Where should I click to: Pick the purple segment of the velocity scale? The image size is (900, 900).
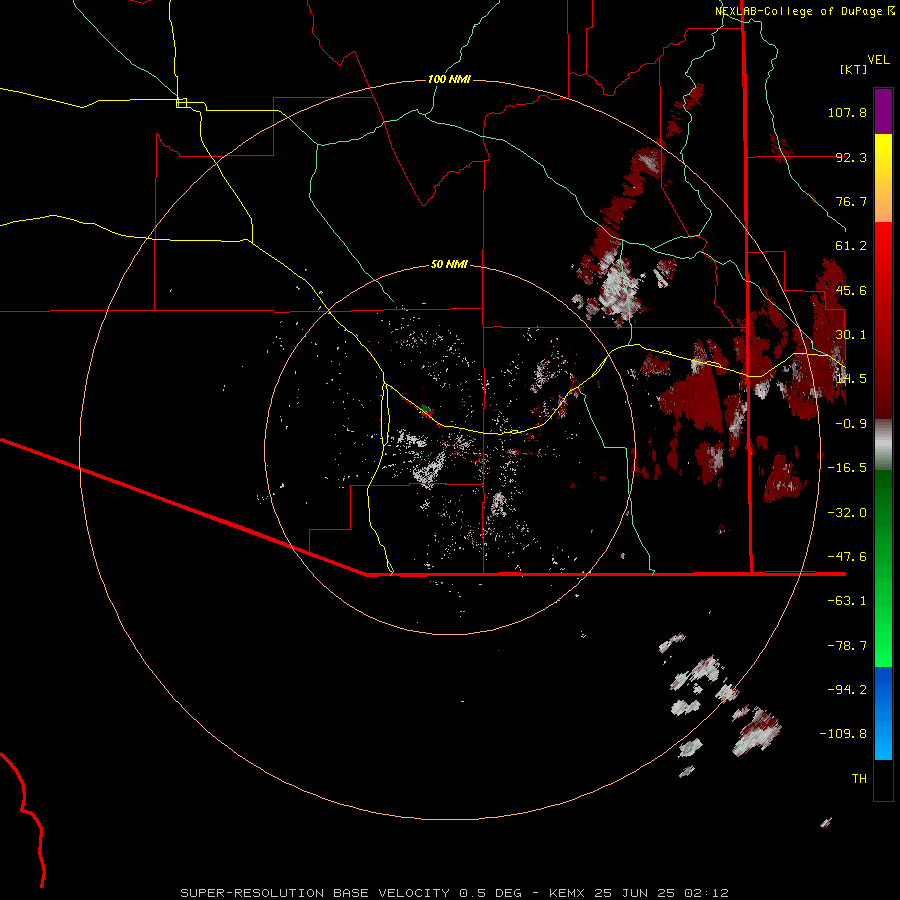[x=883, y=111]
